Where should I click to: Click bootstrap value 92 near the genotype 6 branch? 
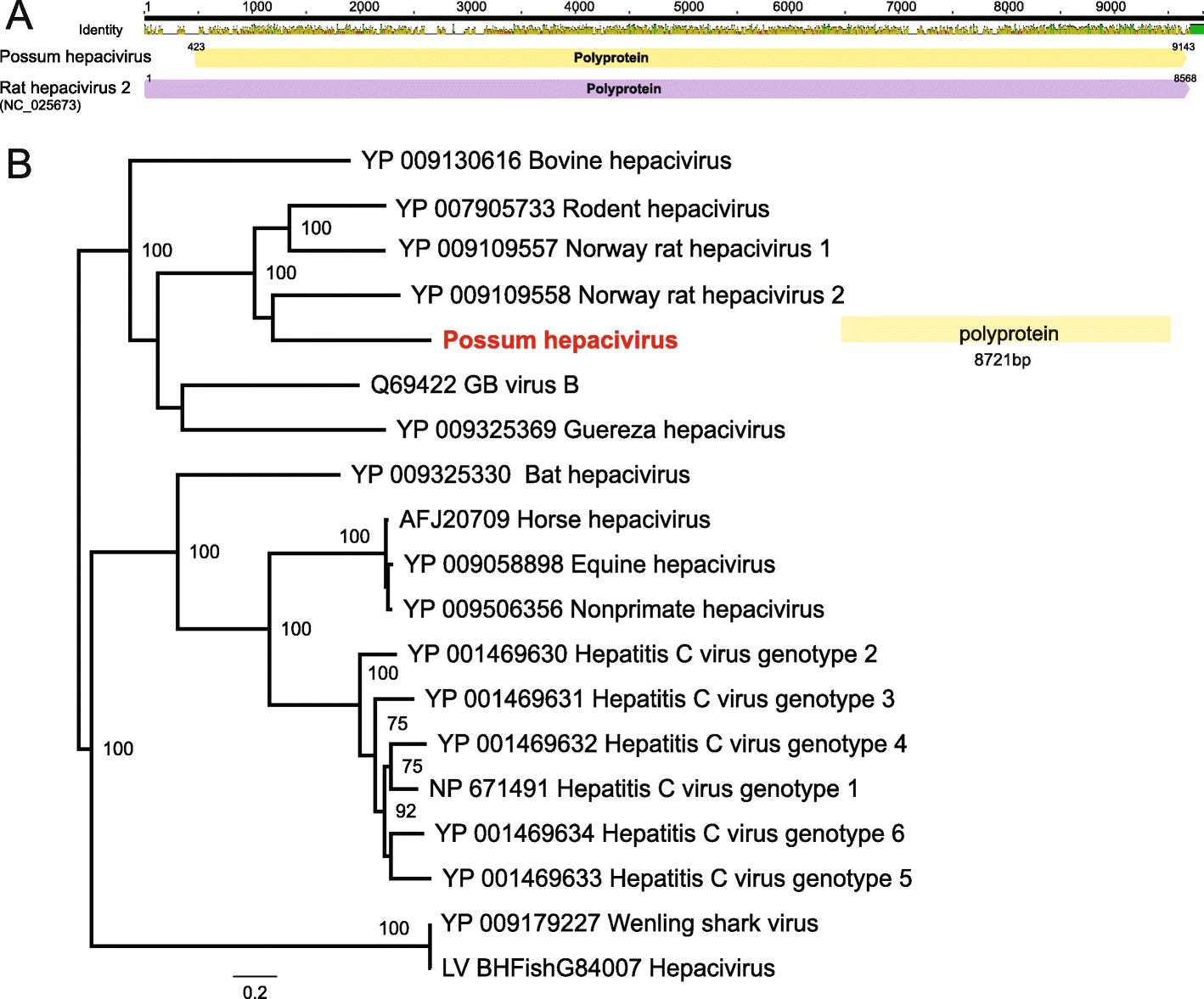click(x=406, y=811)
